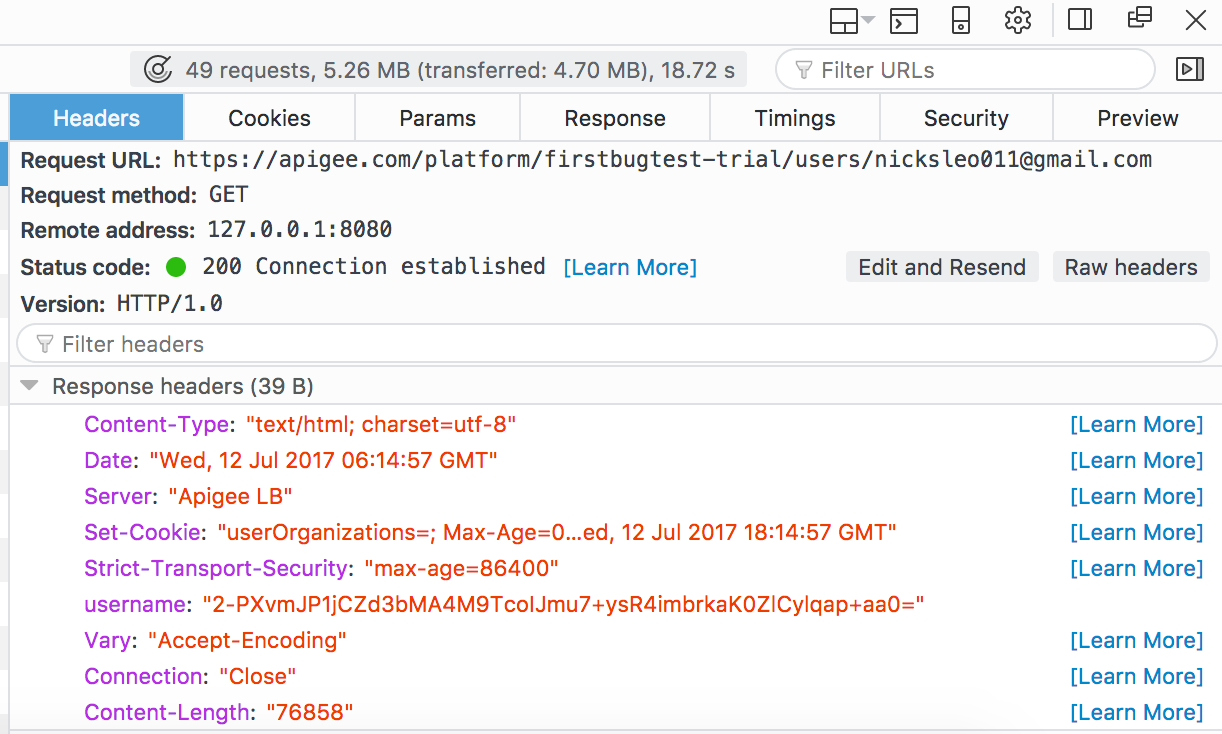Open the Params tab
Image resolution: width=1222 pixels, height=734 pixels.
[x=437, y=118]
